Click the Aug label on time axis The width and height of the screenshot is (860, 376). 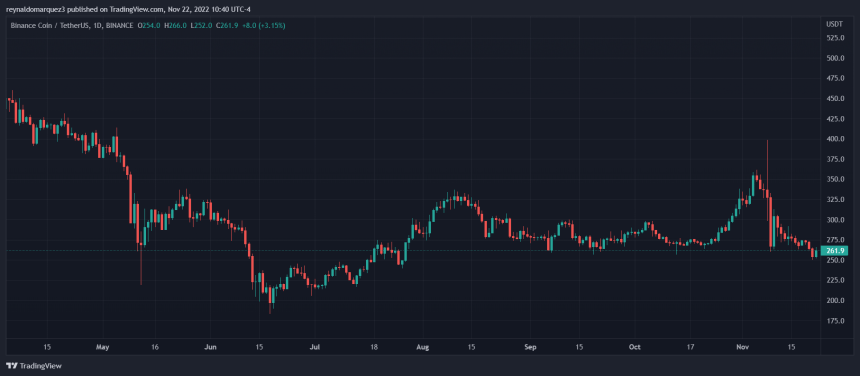(x=423, y=347)
